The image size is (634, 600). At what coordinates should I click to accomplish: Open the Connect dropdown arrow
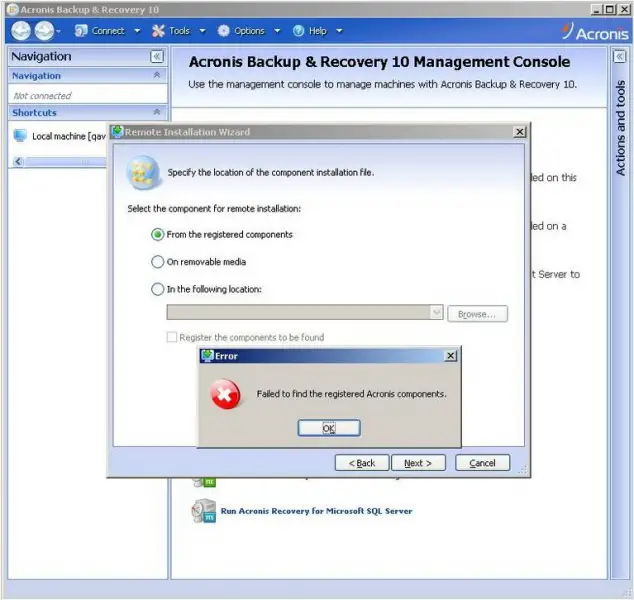pos(137,31)
